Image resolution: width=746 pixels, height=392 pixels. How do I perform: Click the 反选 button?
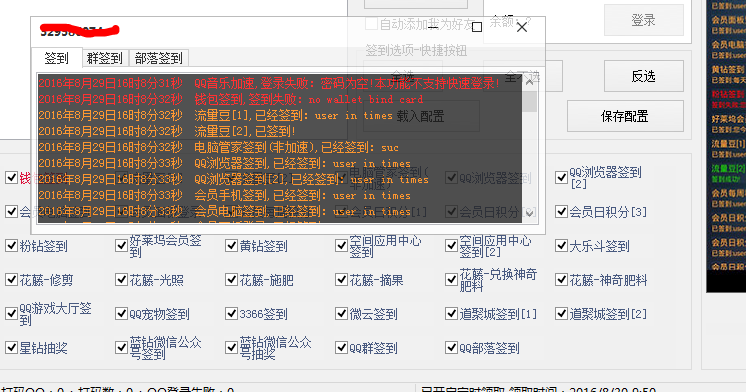click(x=643, y=76)
